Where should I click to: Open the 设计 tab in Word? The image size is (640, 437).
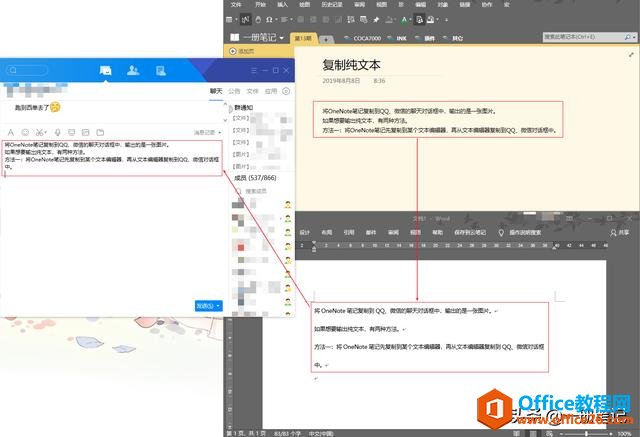point(305,232)
